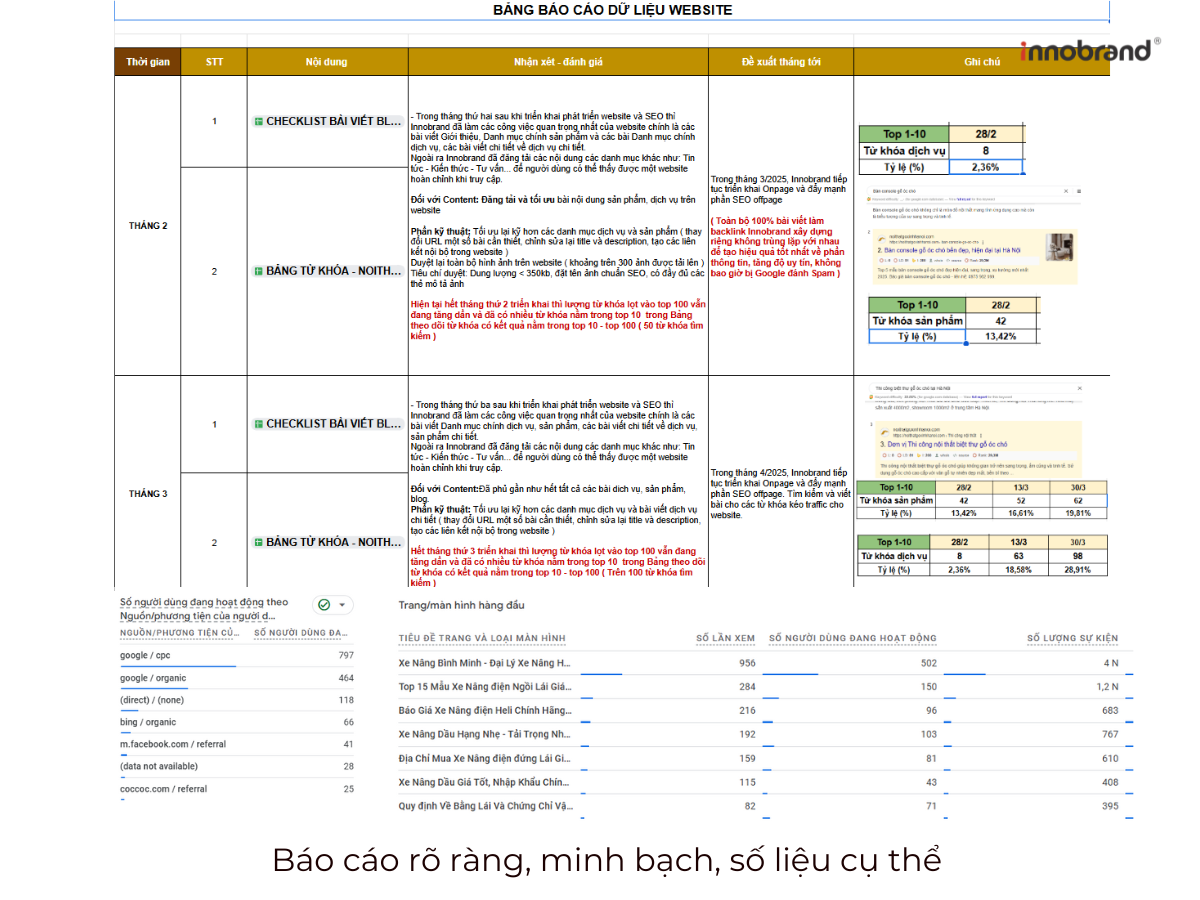1200x900 pixels.
Task: Click the 'm.facebook.com / referral' row
Action: [237, 744]
